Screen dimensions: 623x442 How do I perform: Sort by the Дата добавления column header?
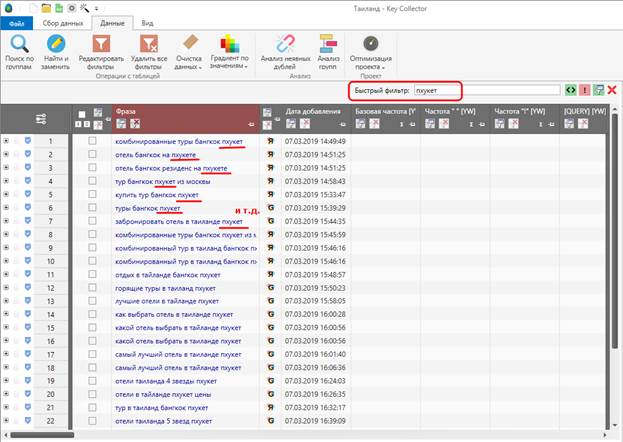coord(313,111)
